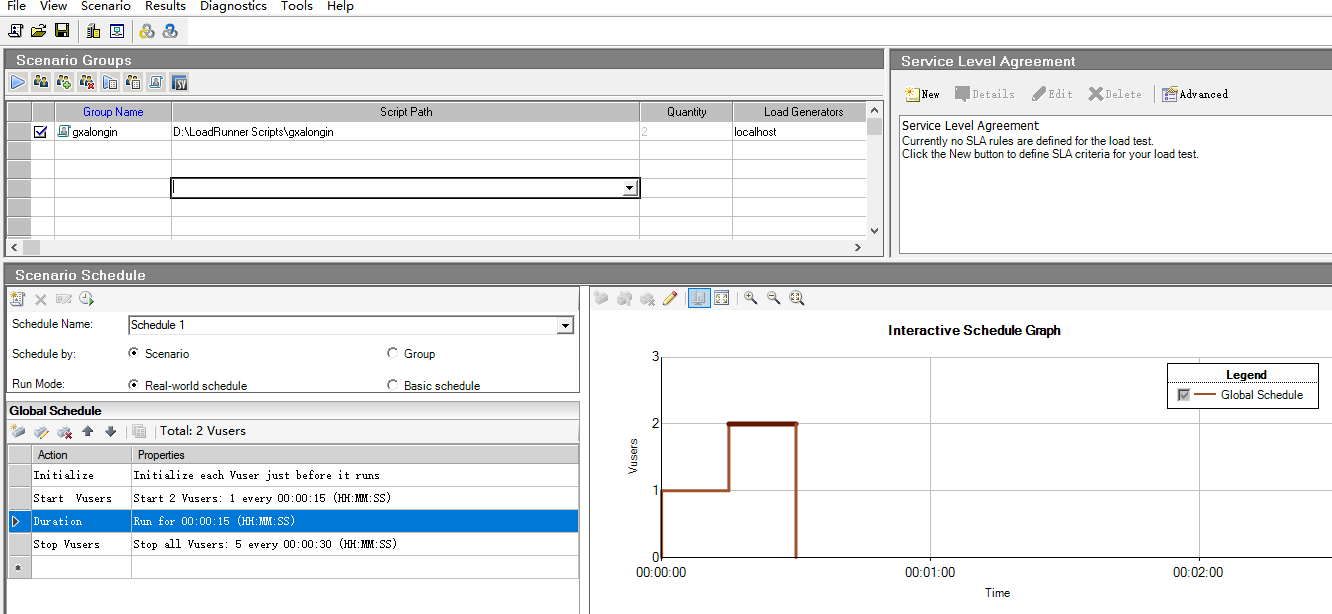This screenshot has height=614, width=1332.
Task: Click Advanced in Service Level Agreement
Action: tap(1194, 94)
